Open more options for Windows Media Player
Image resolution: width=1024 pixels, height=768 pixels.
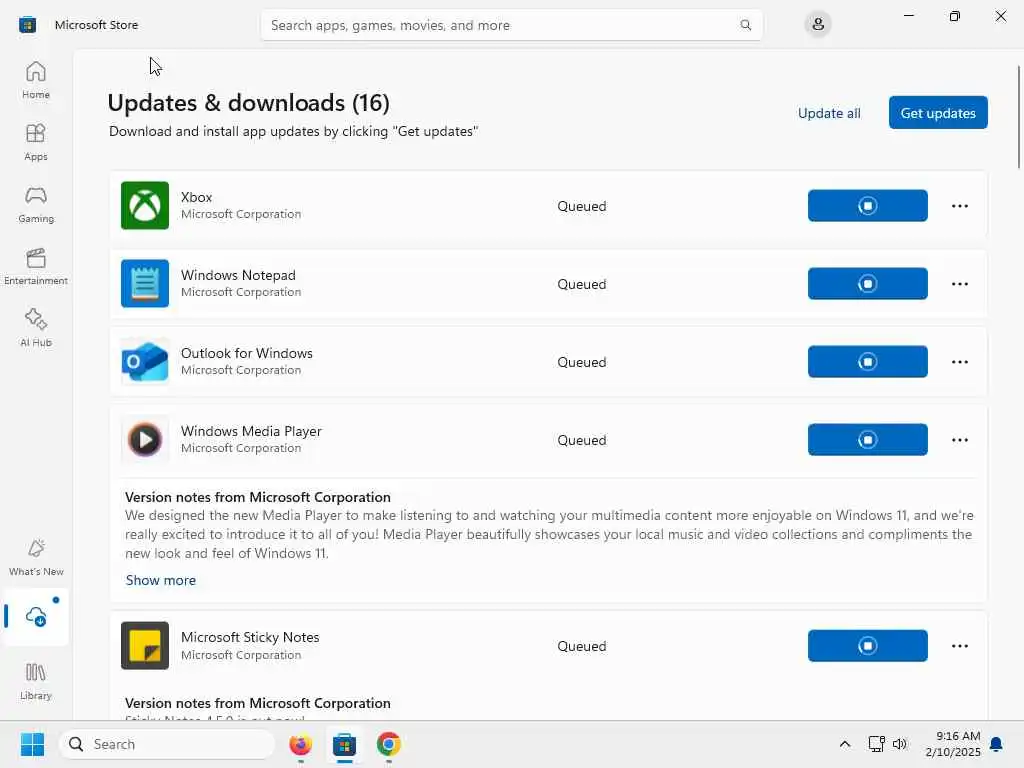(x=959, y=440)
